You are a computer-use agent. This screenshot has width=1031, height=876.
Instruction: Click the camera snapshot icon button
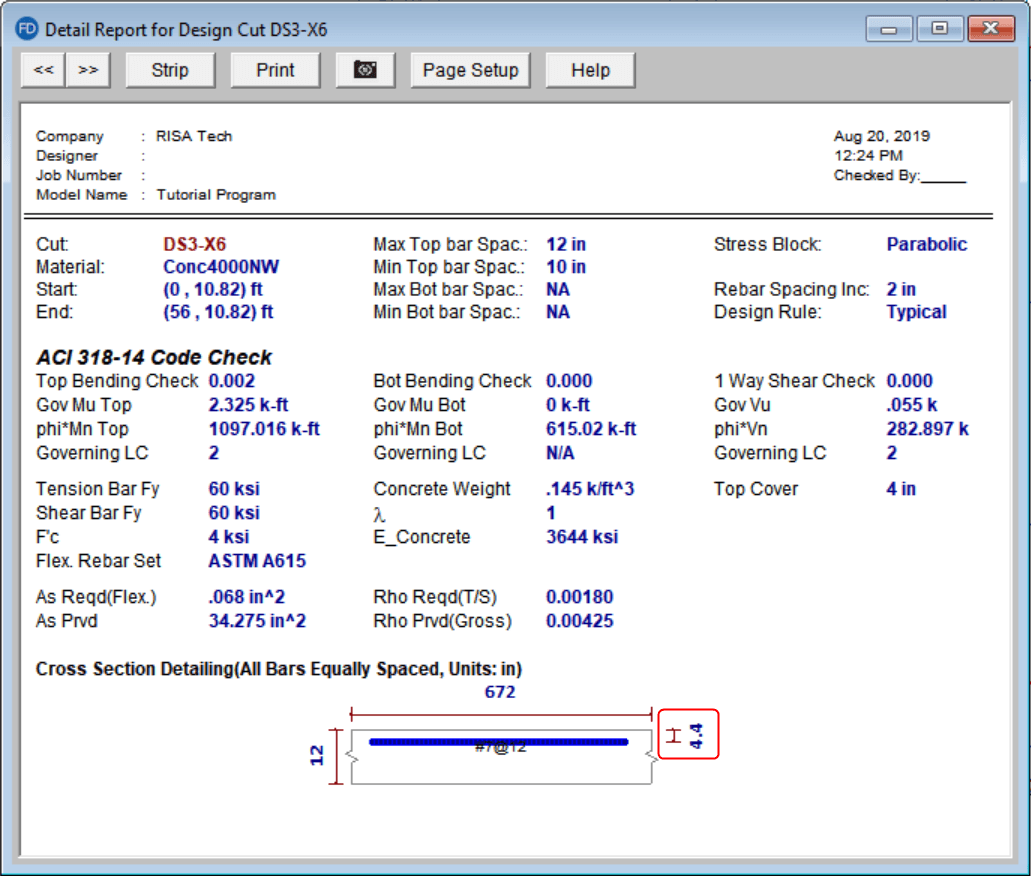[365, 70]
